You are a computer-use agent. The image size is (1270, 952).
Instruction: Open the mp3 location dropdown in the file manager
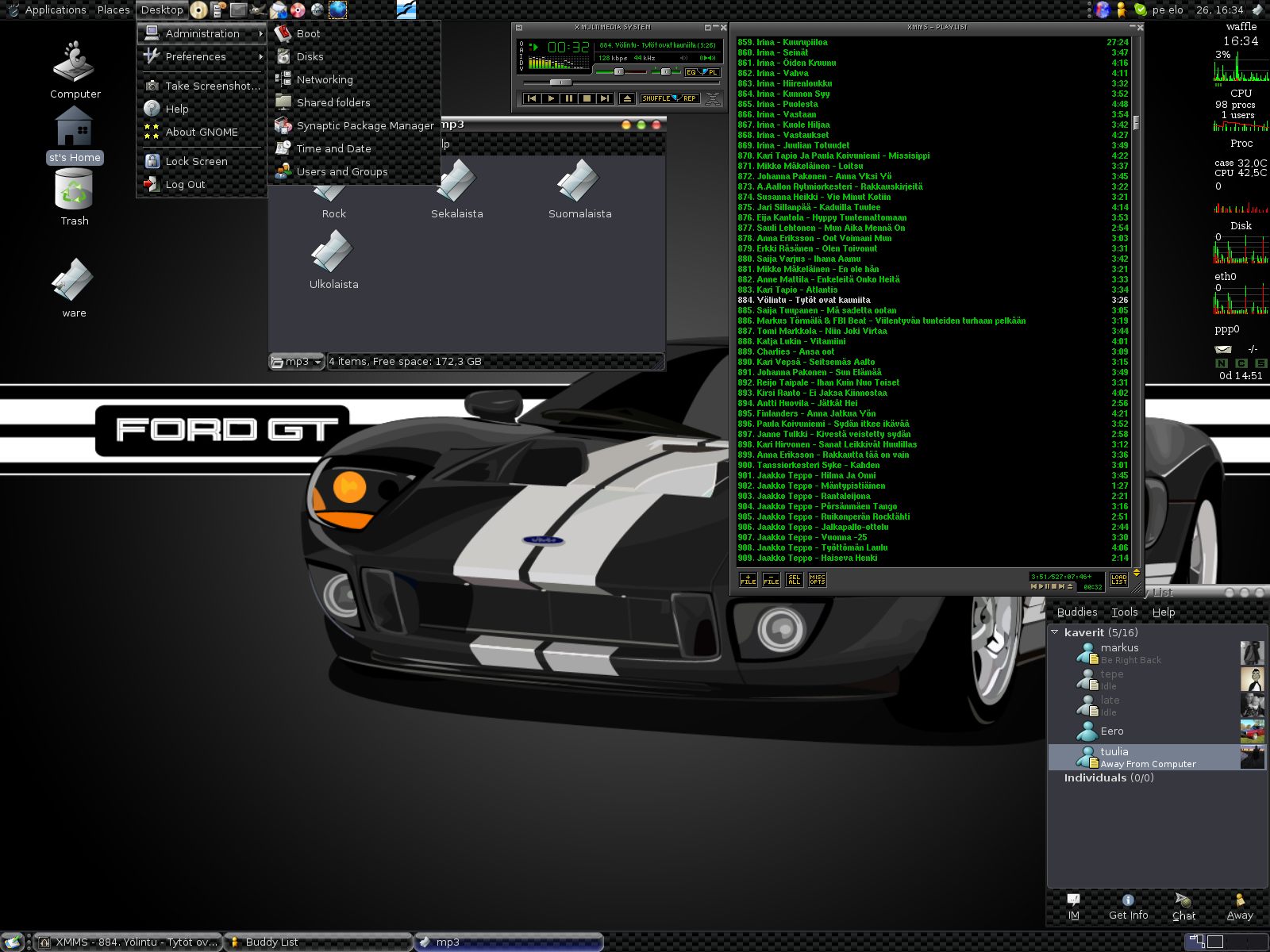(x=297, y=362)
